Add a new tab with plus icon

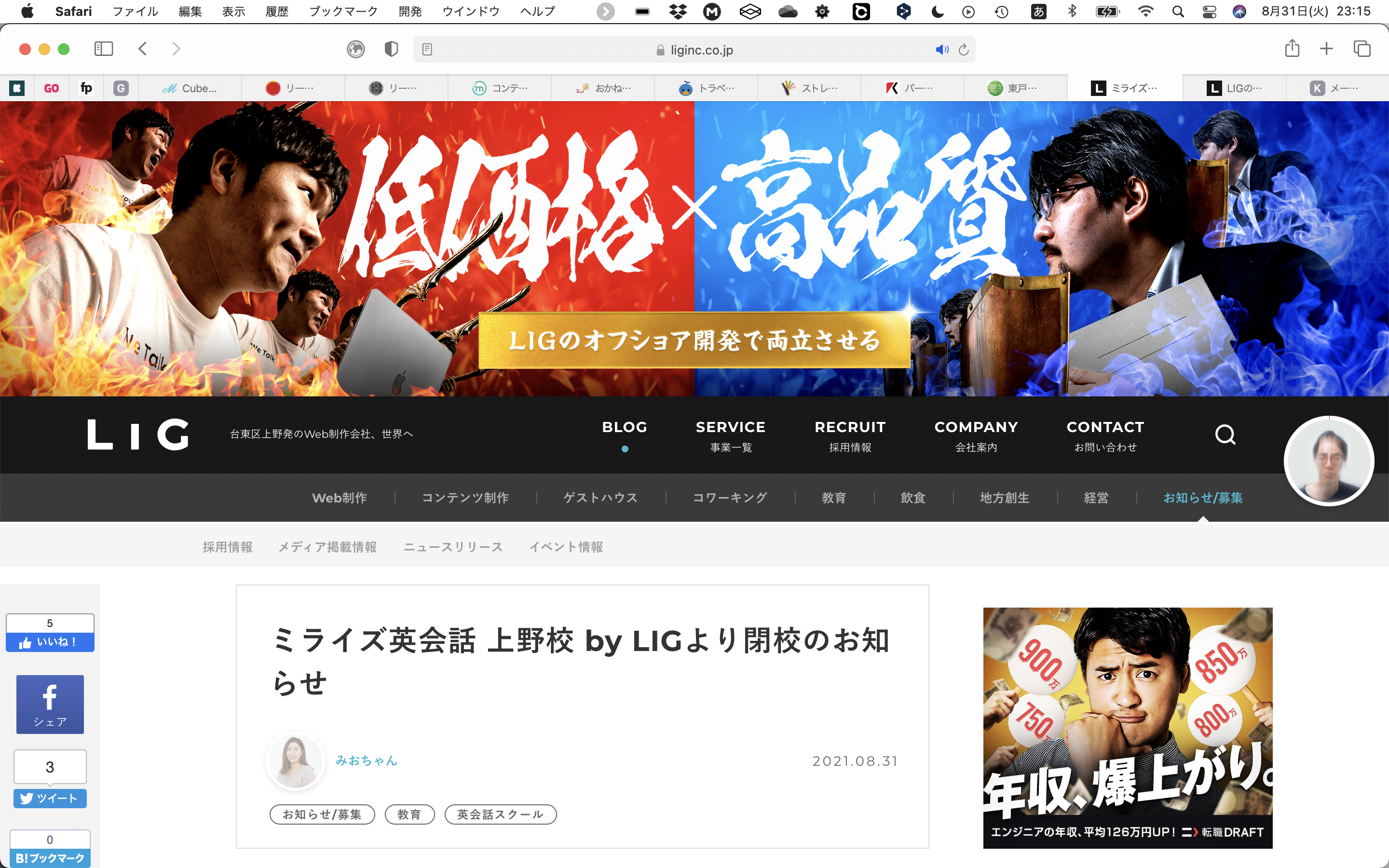coord(1326,49)
